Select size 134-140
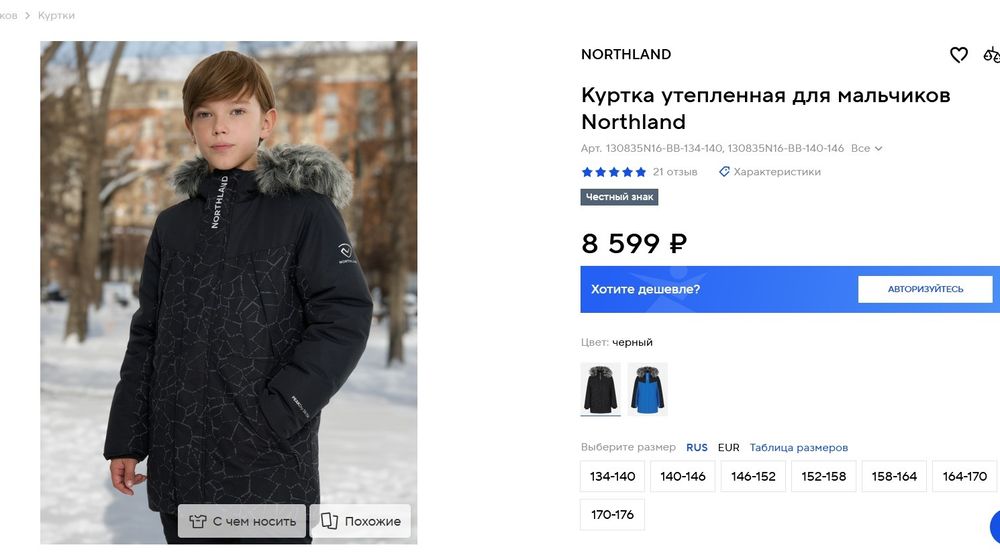Image resolution: width=1000 pixels, height=558 pixels. [613, 477]
